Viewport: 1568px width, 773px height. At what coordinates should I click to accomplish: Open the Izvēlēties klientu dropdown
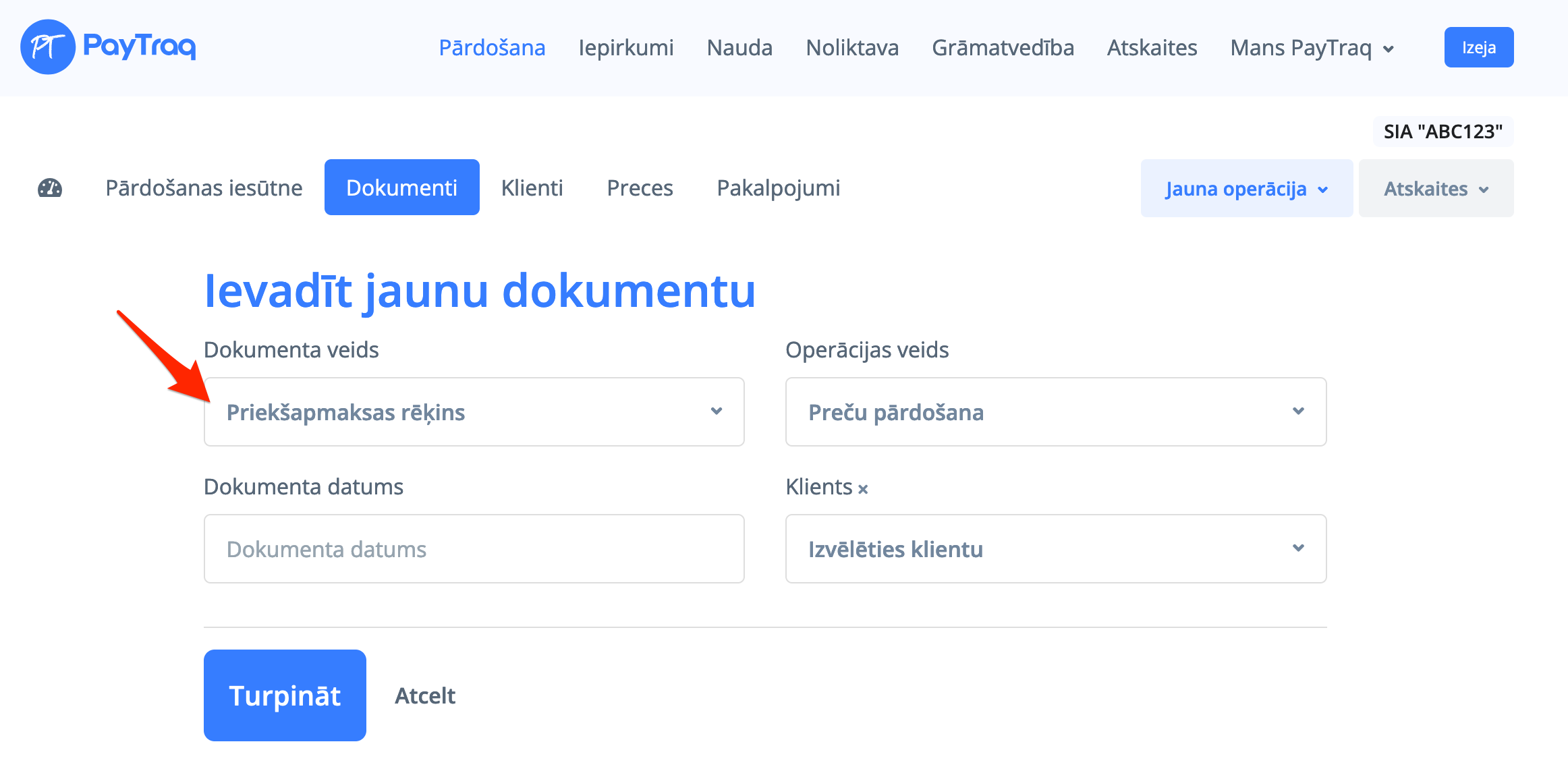(1055, 548)
